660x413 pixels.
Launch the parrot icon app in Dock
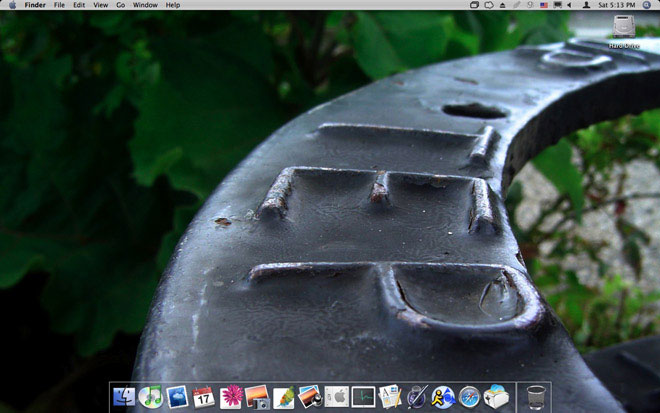tap(284, 397)
